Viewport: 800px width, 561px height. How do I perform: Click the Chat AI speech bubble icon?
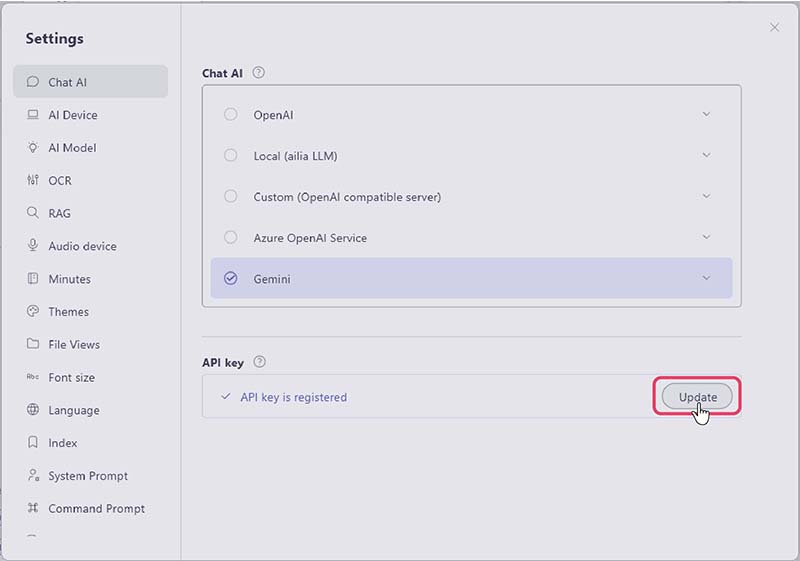(33, 82)
